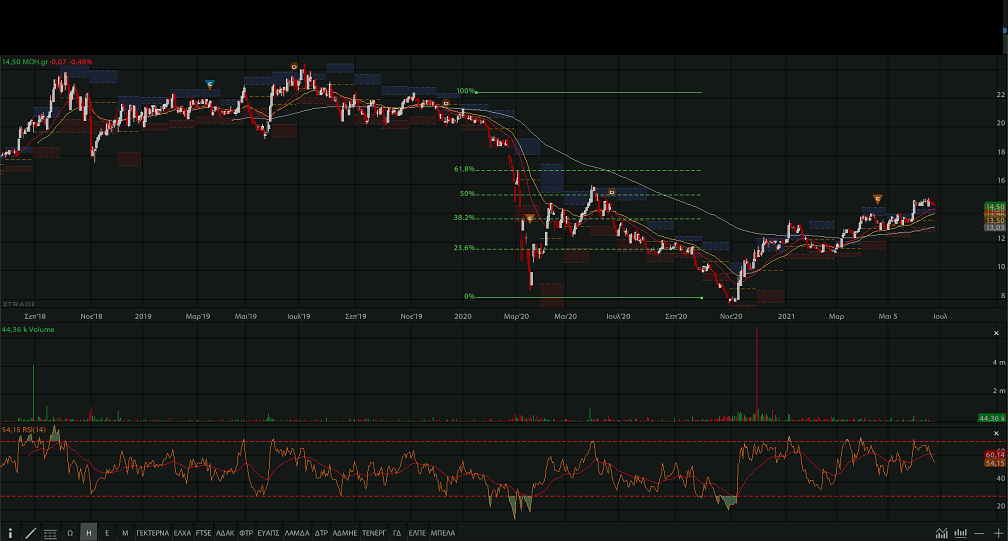Open the ΓΕΚΤΕΡΝΑ symbol tab
The width and height of the screenshot is (1008, 541).
coord(152,533)
